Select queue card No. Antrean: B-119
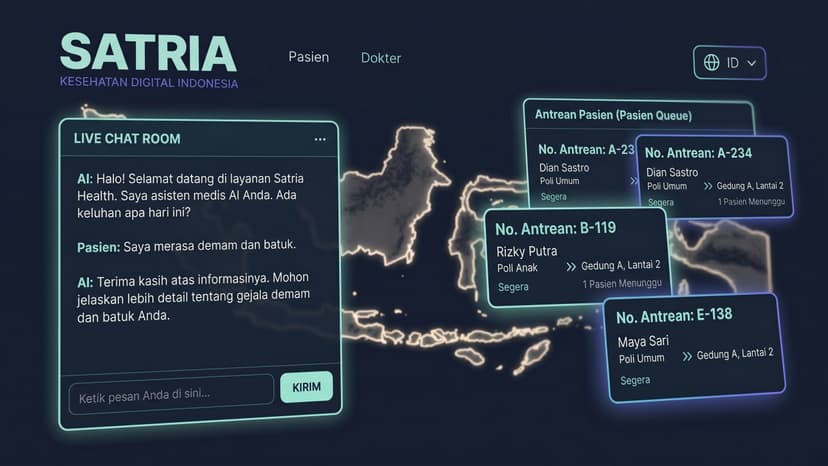 tap(578, 257)
